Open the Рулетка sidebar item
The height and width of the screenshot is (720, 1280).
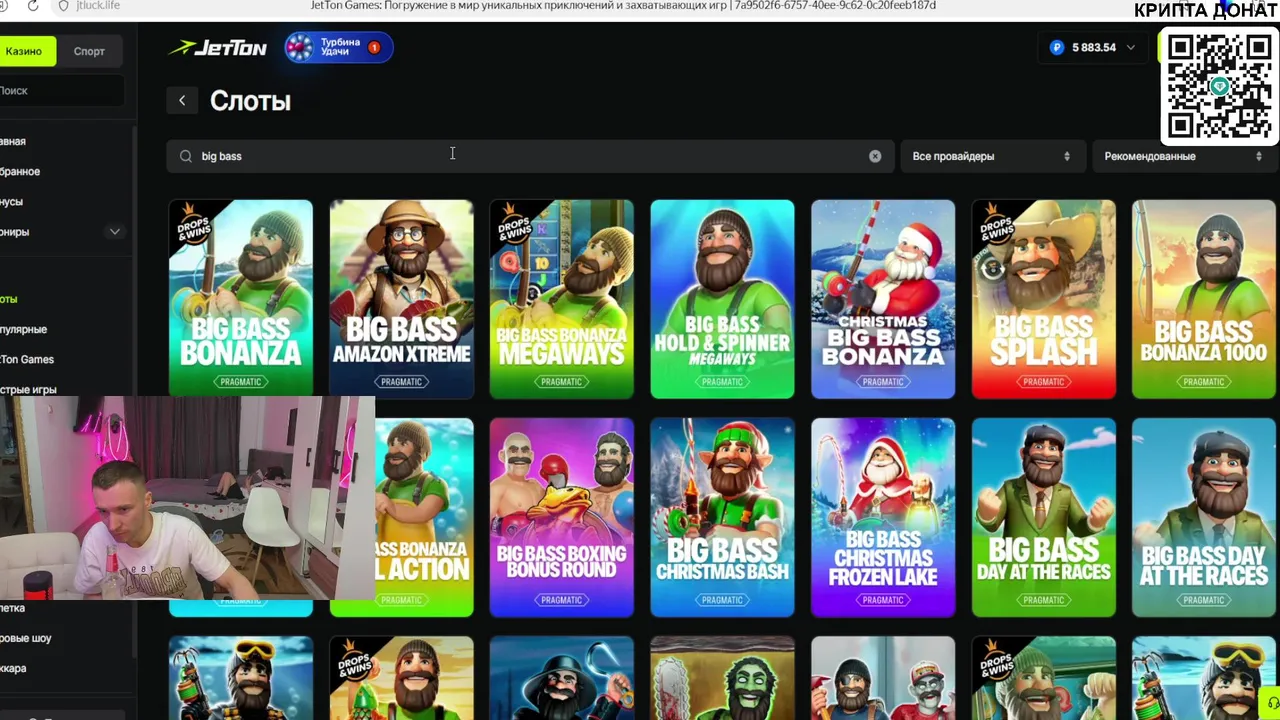pyautogui.click(x=13, y=607)
